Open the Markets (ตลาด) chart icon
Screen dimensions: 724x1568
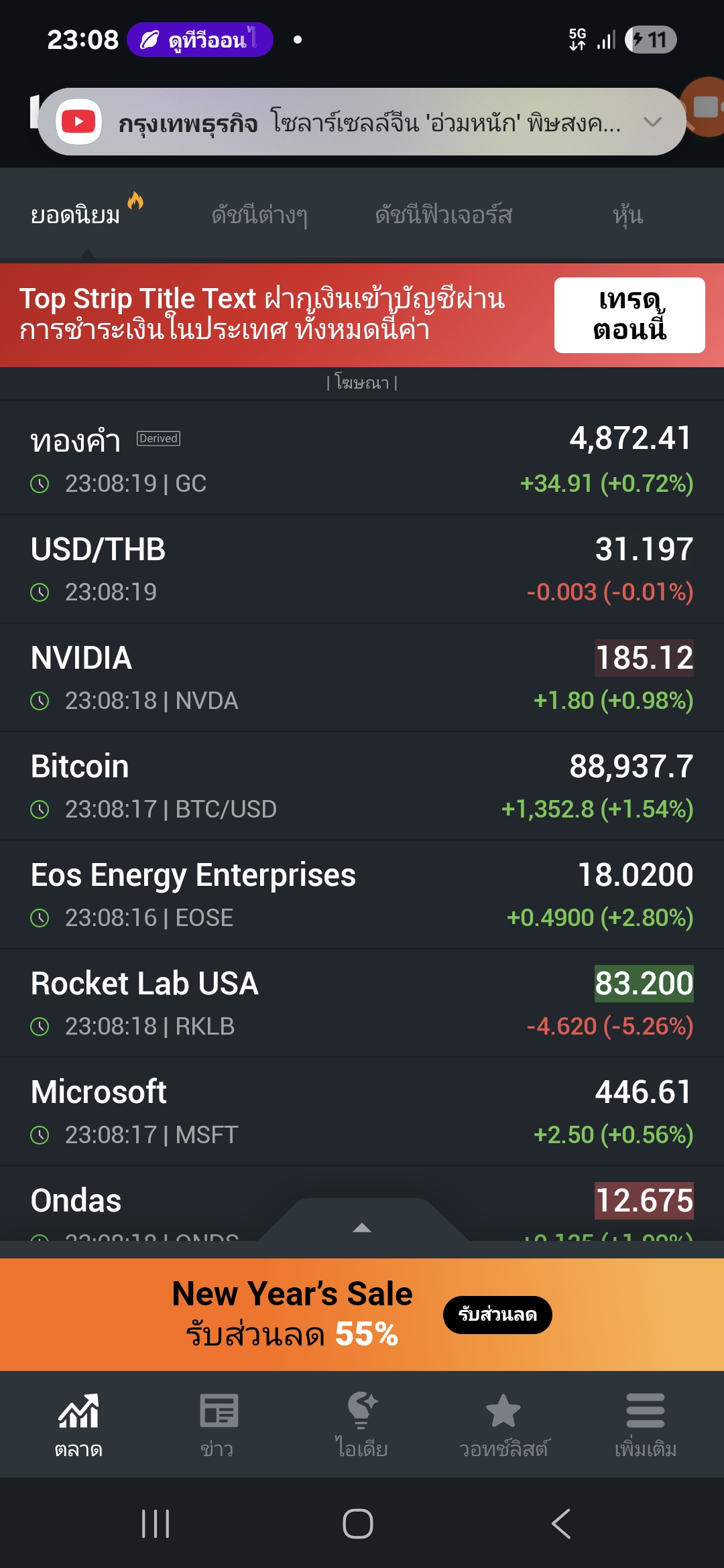[x=78, y=1411]
